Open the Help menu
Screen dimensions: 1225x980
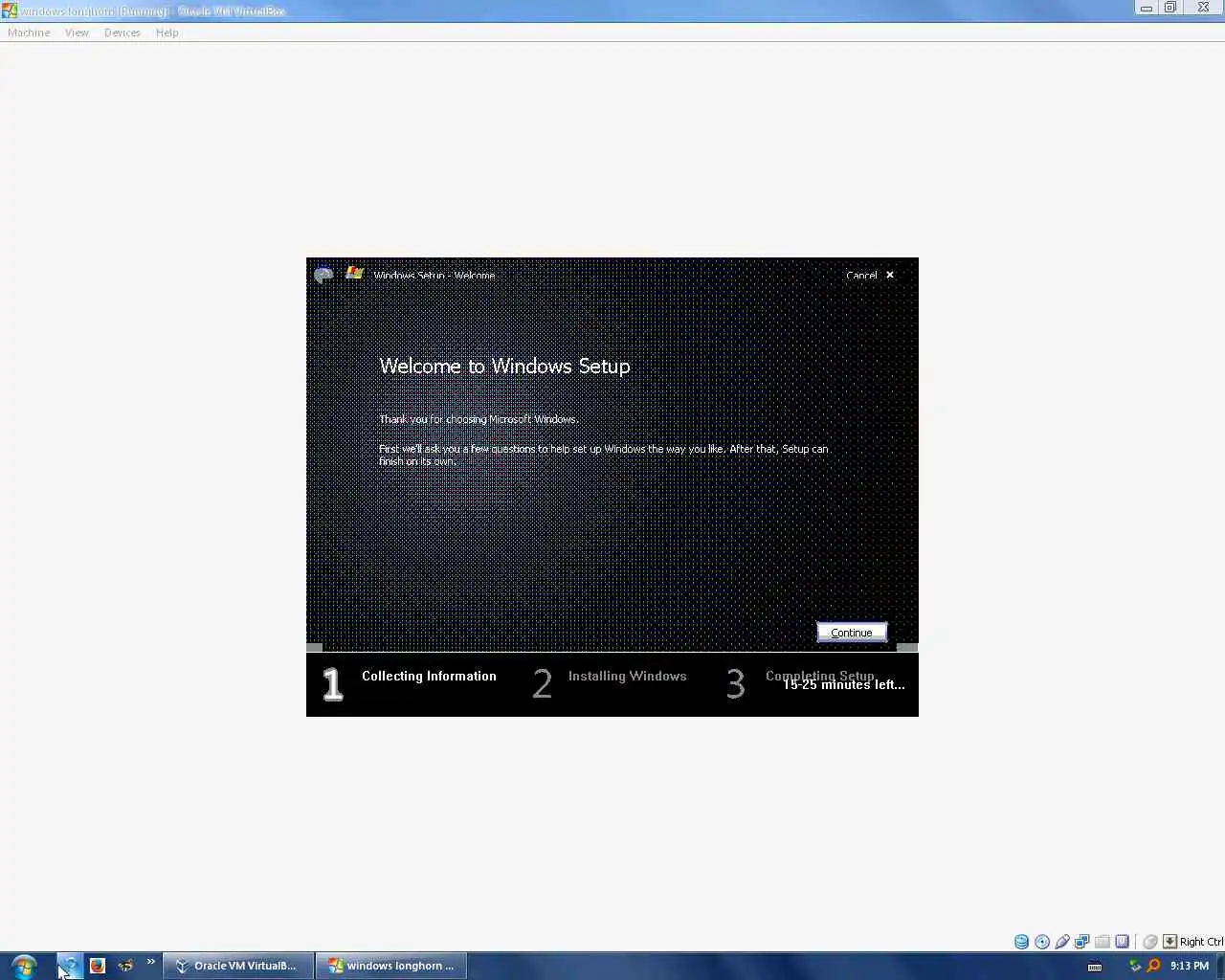(167, 33)
